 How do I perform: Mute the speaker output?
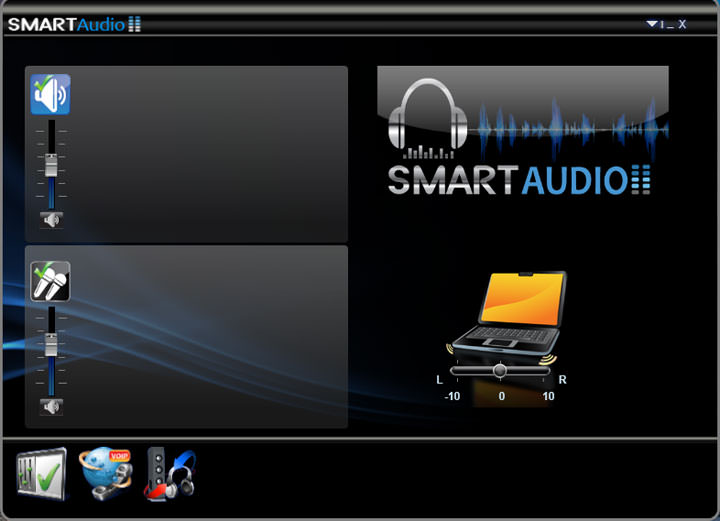(x=51, y=220)
